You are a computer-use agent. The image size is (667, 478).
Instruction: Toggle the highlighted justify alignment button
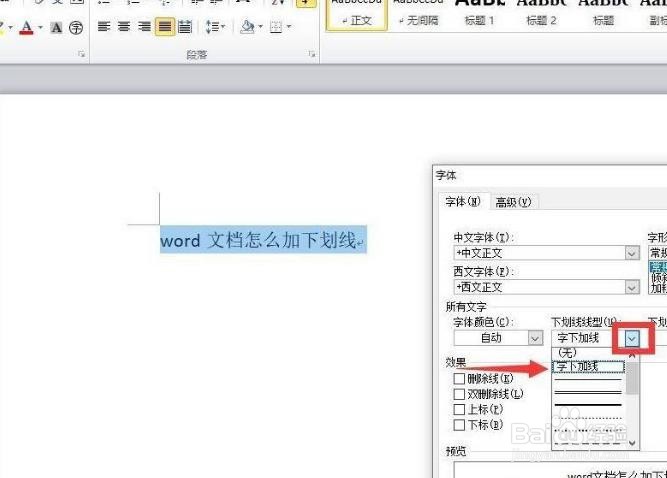click(165, 27)
